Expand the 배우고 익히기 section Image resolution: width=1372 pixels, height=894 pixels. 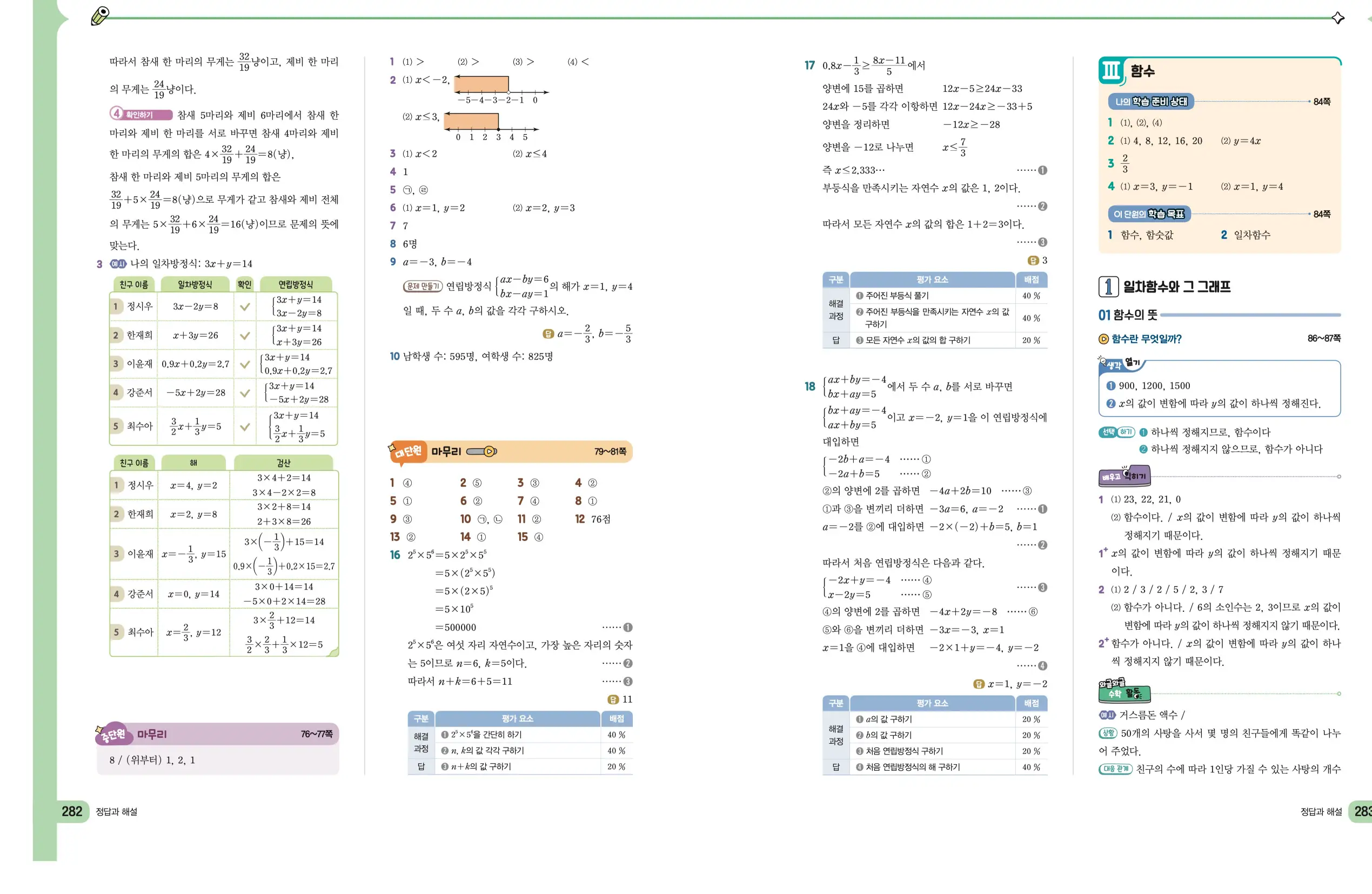pos(1125,476)
